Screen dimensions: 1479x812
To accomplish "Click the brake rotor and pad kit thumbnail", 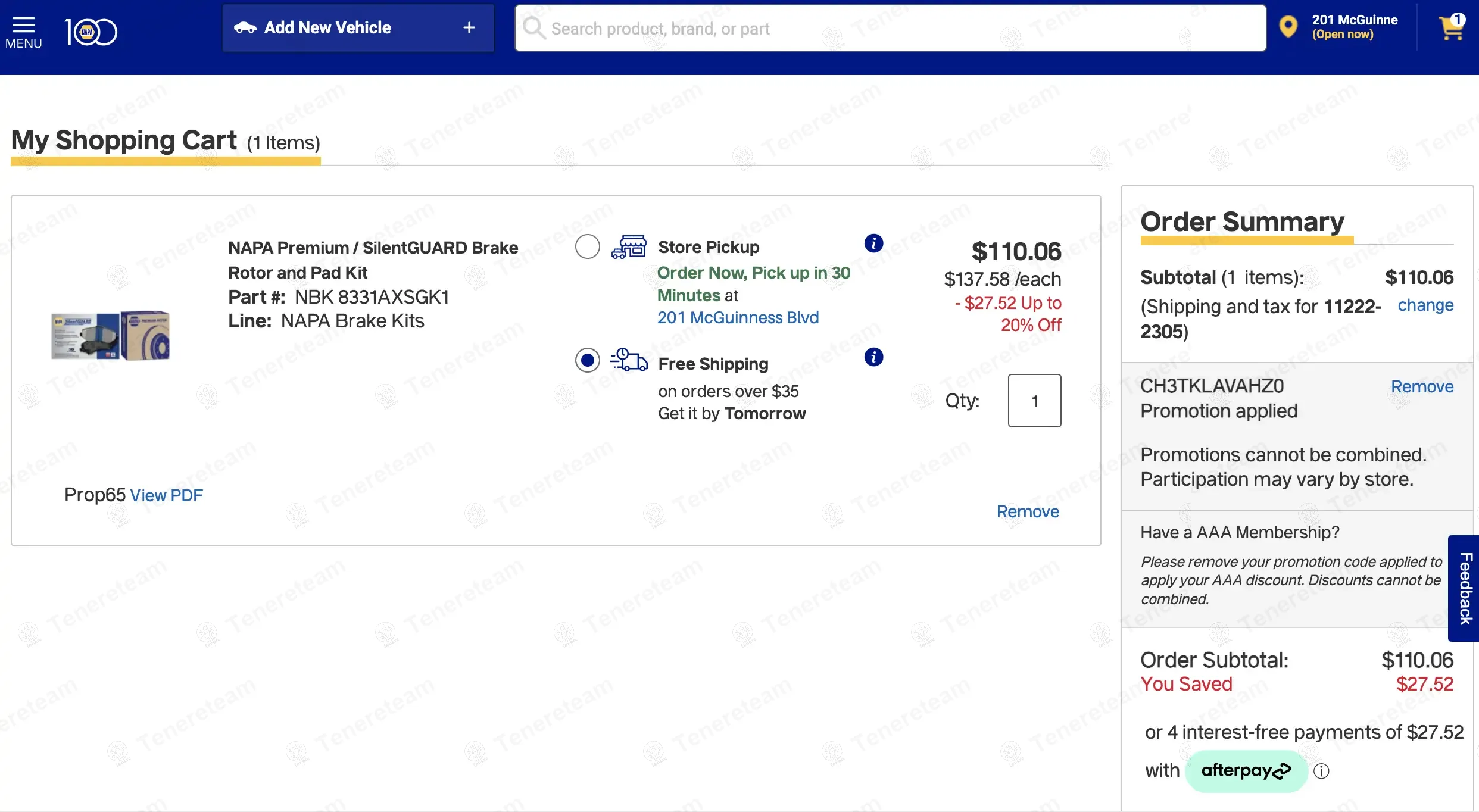I will pyautogui.click(x=110, y=335).
